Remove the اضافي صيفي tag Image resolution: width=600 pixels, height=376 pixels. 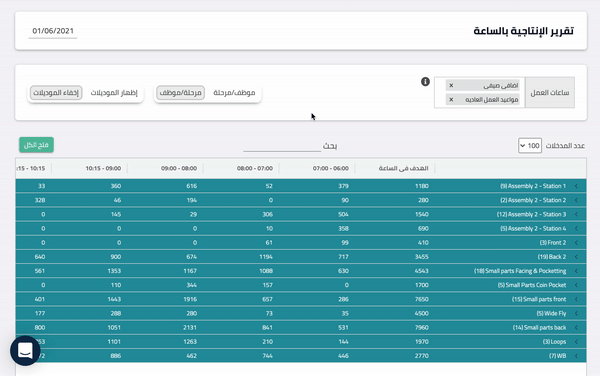[x=451, y=85]
